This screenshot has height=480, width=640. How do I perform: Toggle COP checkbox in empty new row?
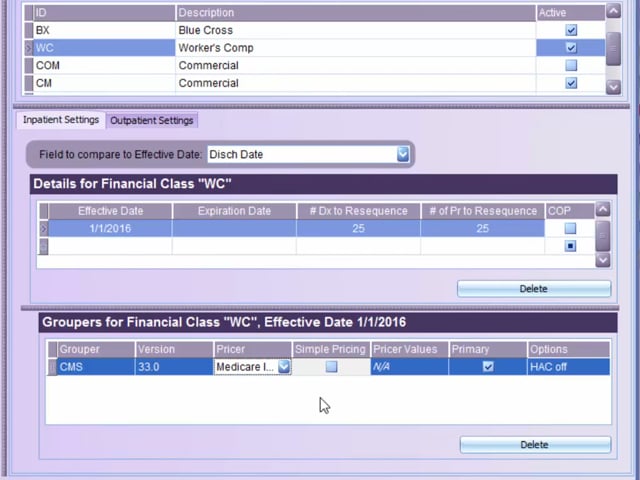click(x=570, y=246)
